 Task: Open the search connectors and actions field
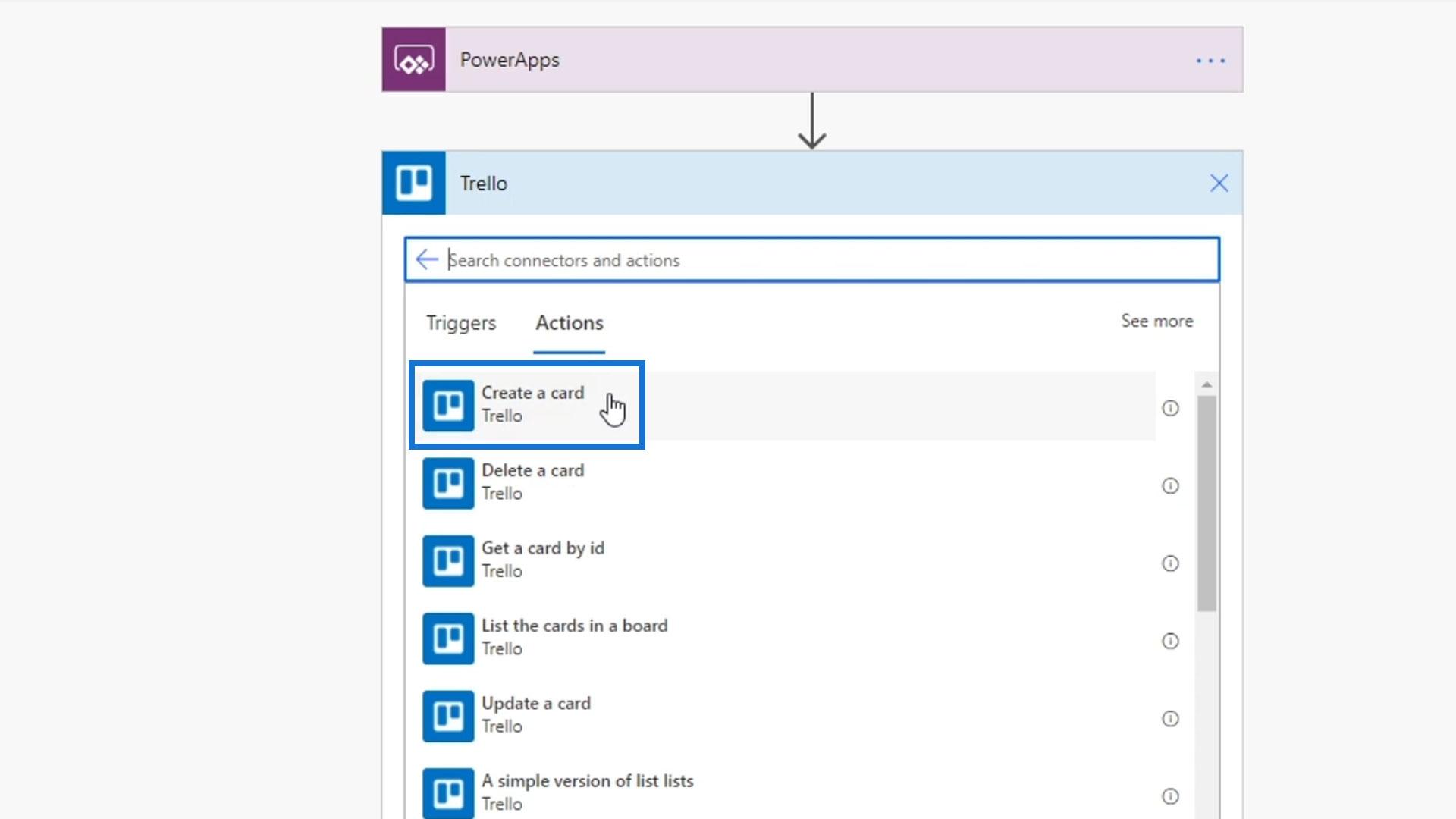[x=811, y=259]
